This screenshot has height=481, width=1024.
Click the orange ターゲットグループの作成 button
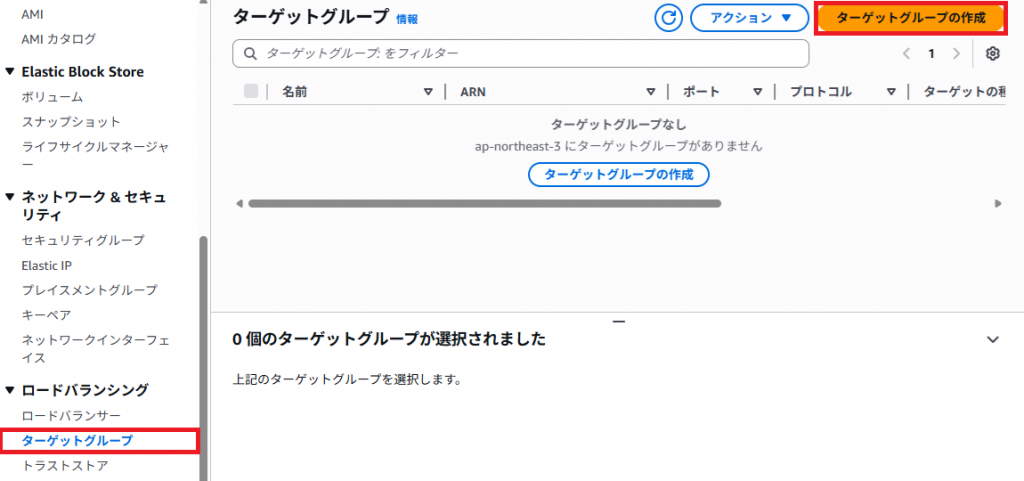coord(909,19)
